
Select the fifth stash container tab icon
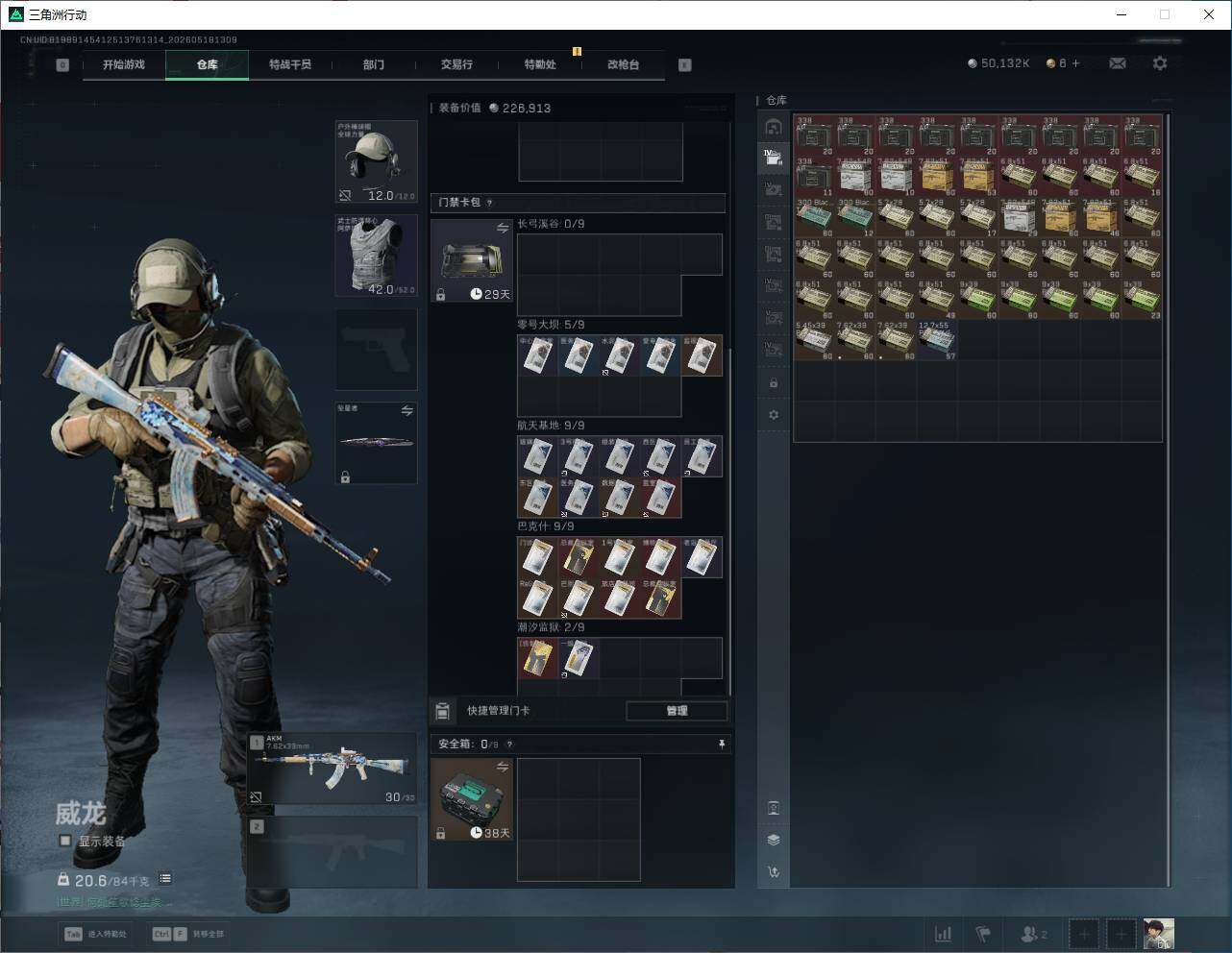coord(774,254)
